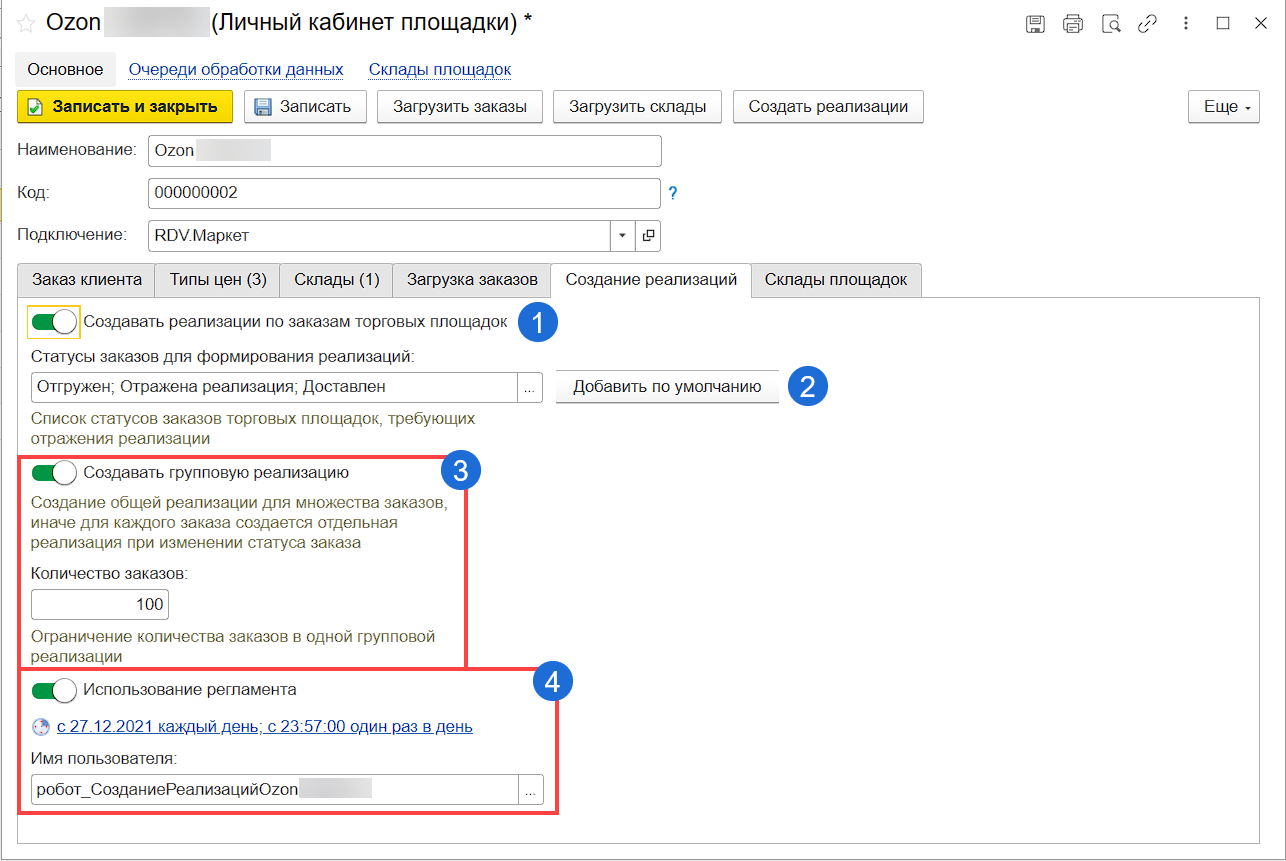
Task: Click the Записать и закрыть button
Action: [125, 107]
